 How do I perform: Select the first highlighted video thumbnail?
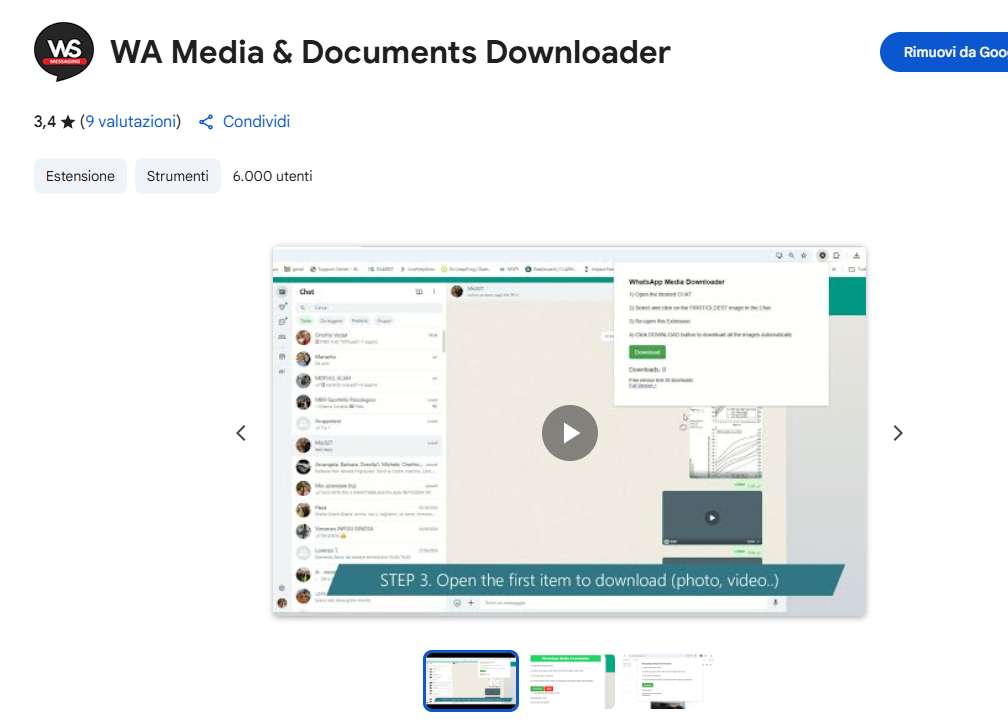(471, 681)
